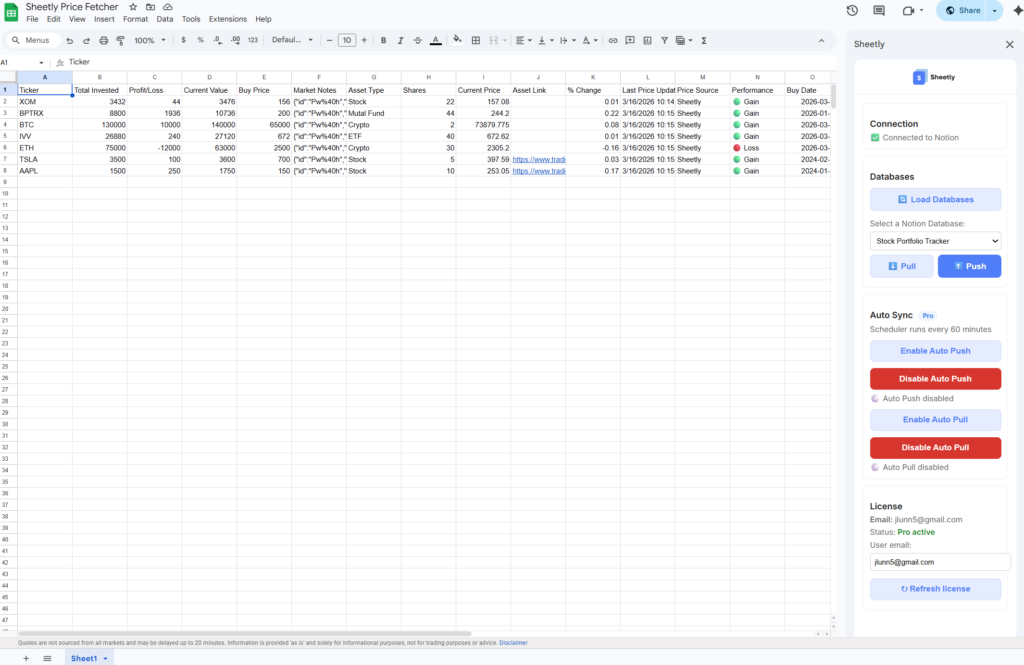Open the text wrapping dropdown
The width and height of the screenshot is (1024, 665).
tap(568, 41)
